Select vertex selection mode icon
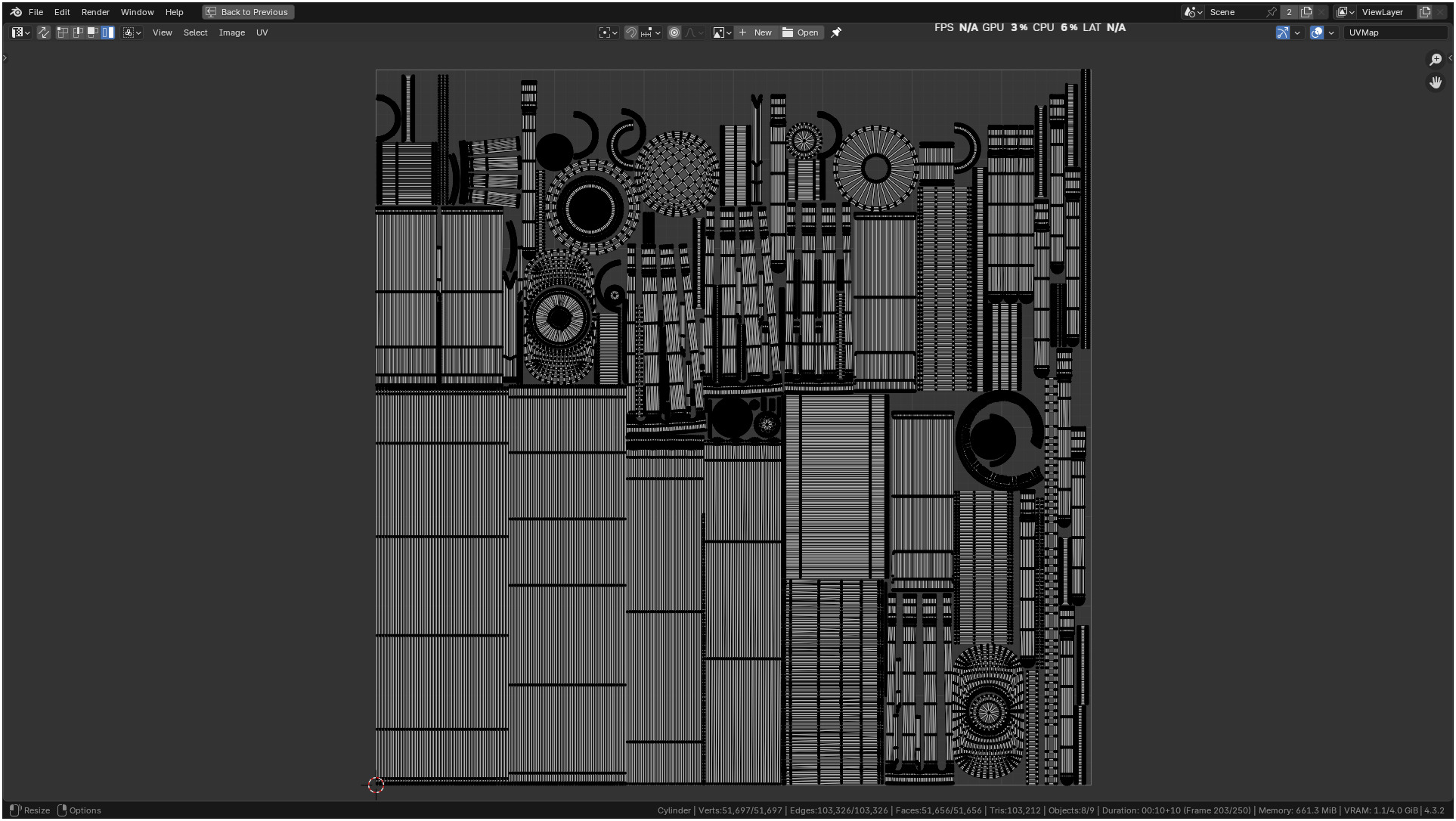This screenshot has height=821, width=1456. 63,33
